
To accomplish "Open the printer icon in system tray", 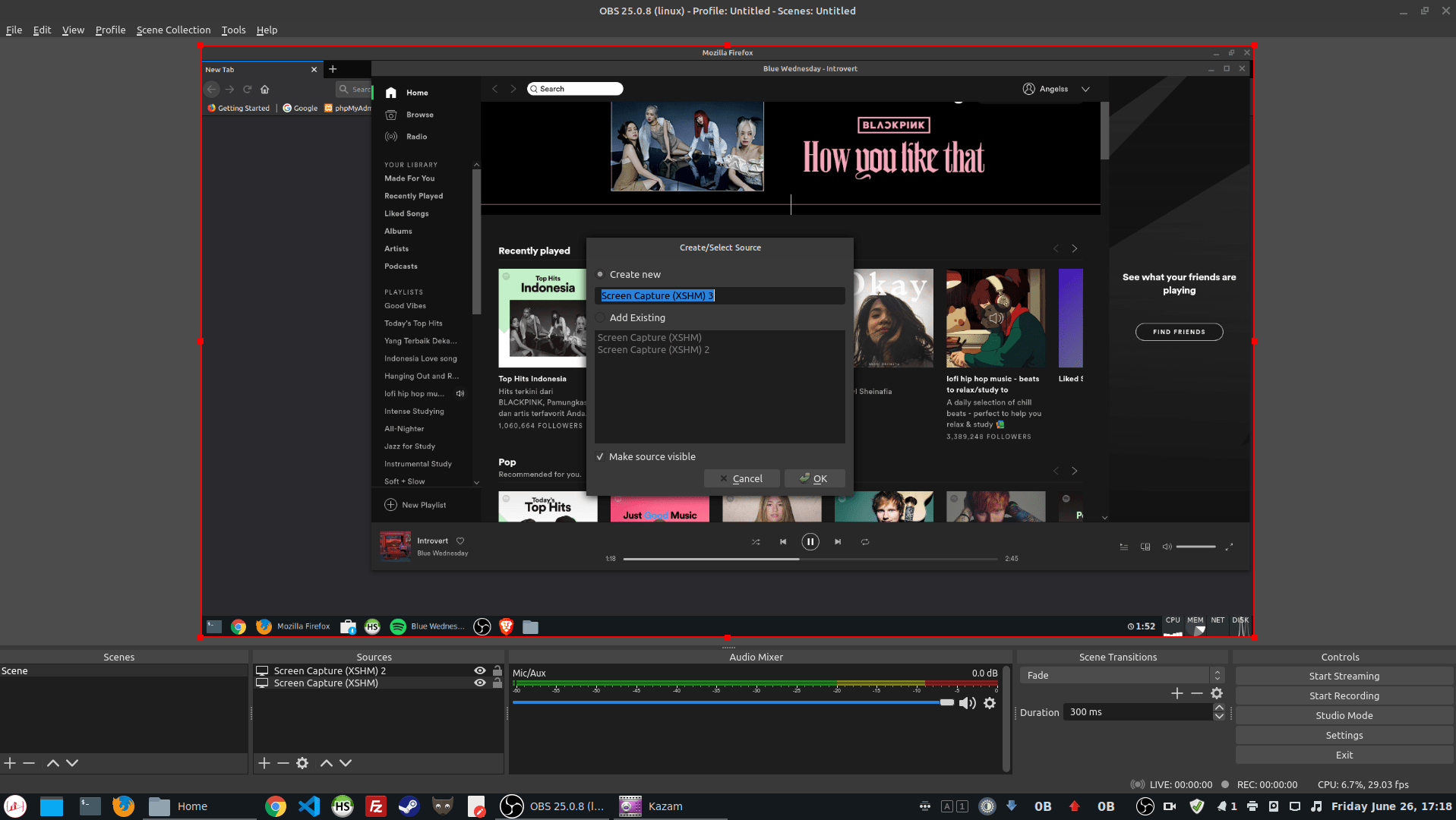I will [x=1252, y=806].
